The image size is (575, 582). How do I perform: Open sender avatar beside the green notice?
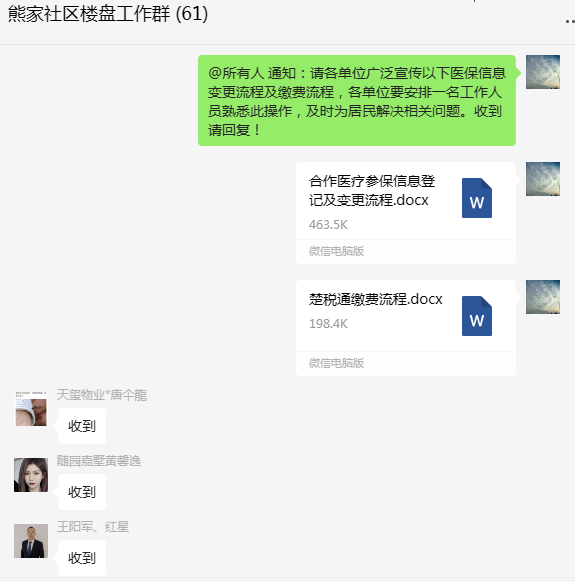(x=543, y=72)
